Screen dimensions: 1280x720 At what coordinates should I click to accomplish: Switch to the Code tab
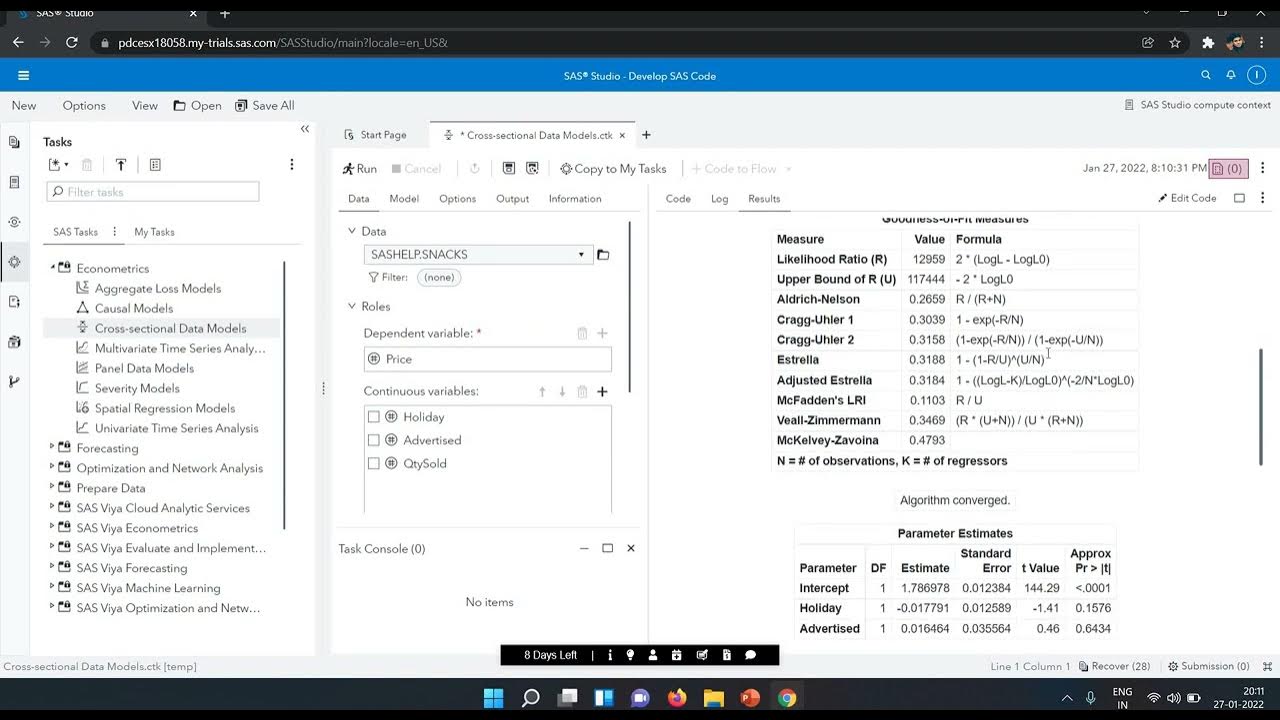click(x=678, y=199)
